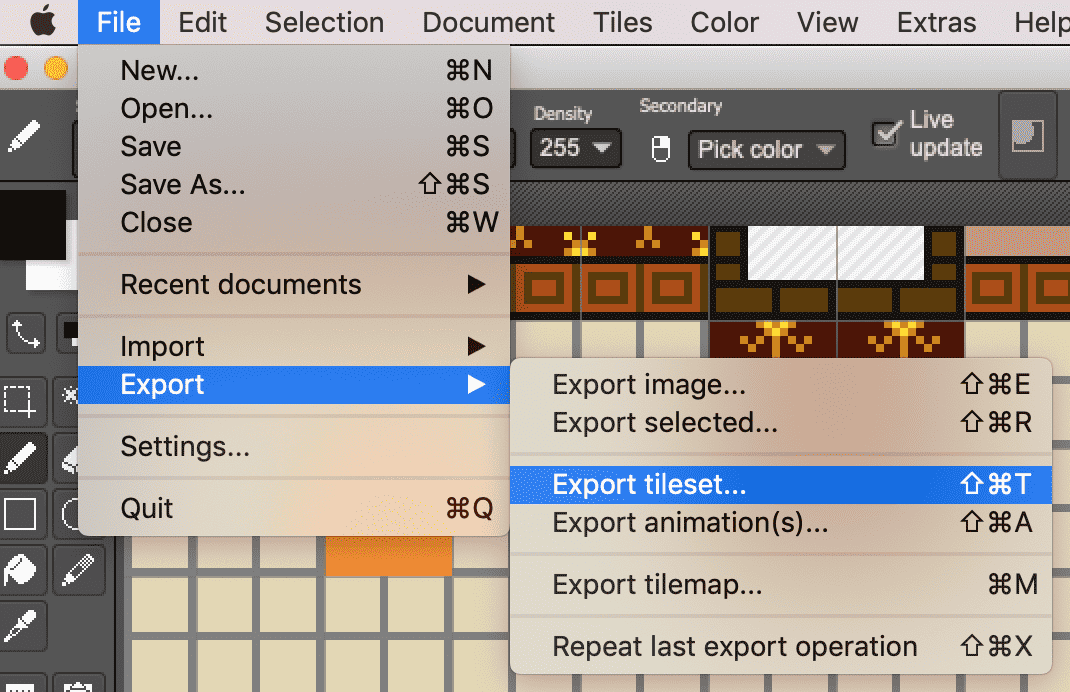Image resolution: width=1070 pixels, height=692 pixels.
Task: Select the color replace pencil tool
Action: coord(77,571)
